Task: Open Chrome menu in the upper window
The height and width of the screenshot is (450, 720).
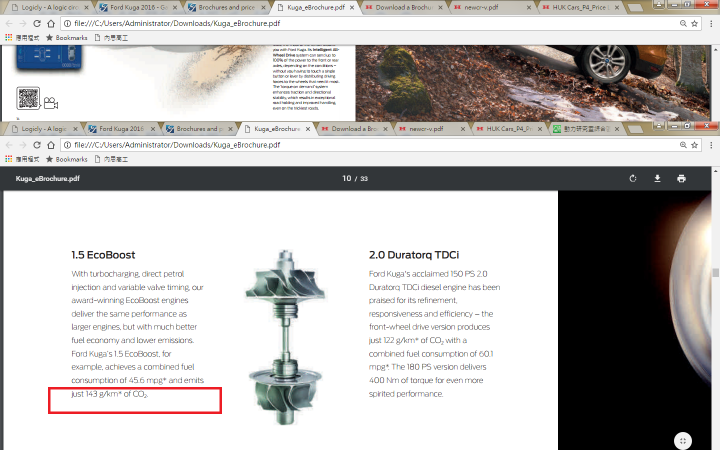Action: (711, 23)
